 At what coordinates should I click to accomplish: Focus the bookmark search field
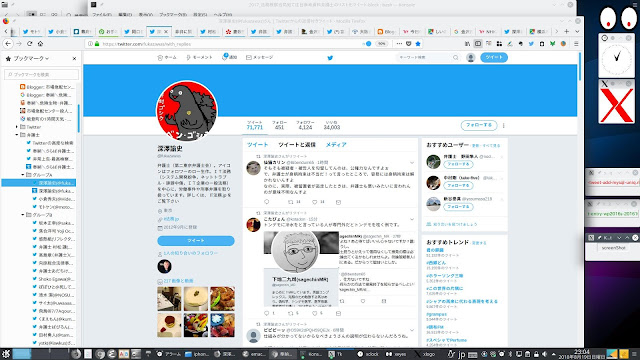(41, 74)
